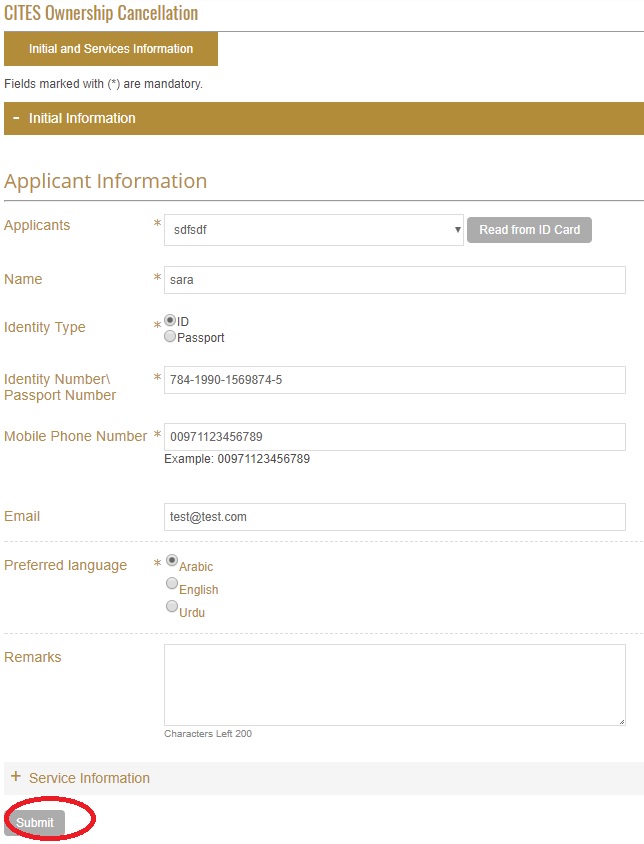Click inside the Remarks text area
644x844 pixels.
[x=394, y=684]
